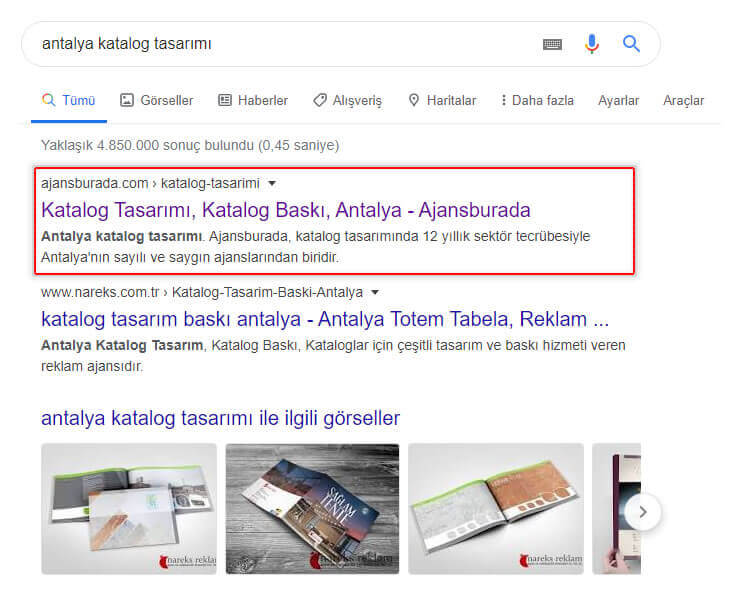The image size is (742, 608).
Task: Open the Ayarlar settings menu
Action: [x=618, y=100]
